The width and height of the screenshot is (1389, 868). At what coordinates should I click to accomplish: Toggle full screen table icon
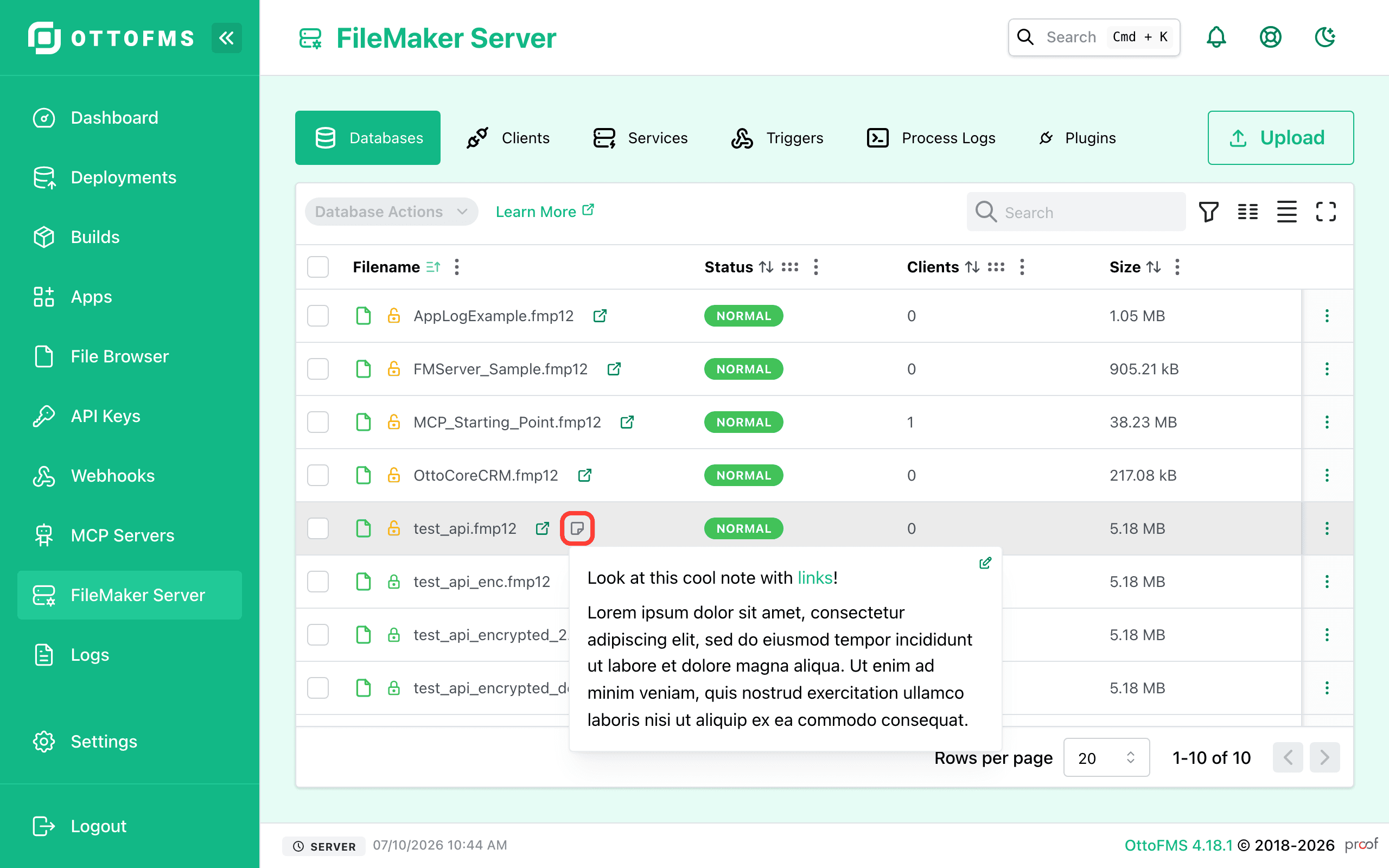pyautogui.click(x=1326, y=212)
